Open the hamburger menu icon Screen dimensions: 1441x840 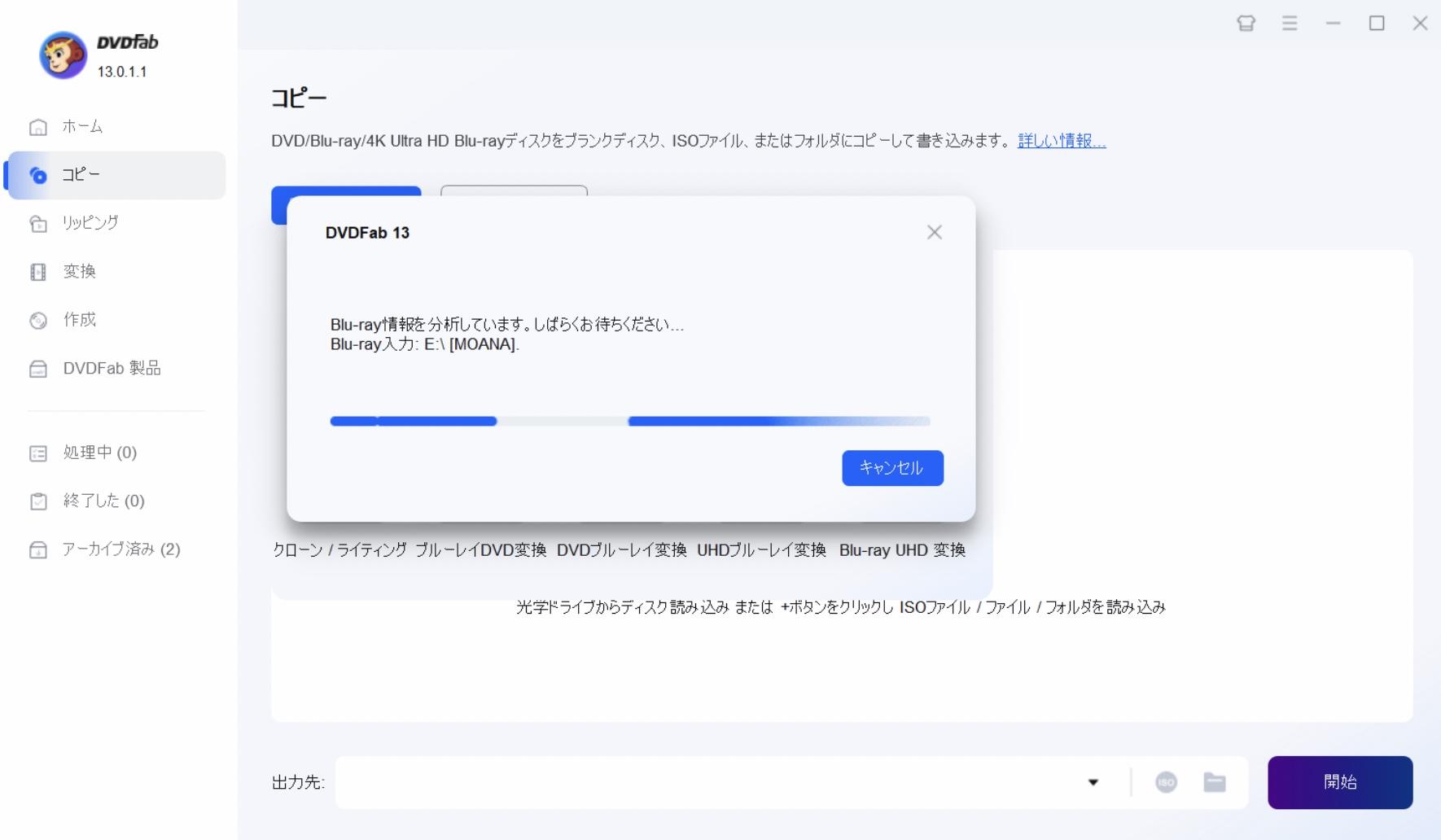click(x=1290, y=24)
